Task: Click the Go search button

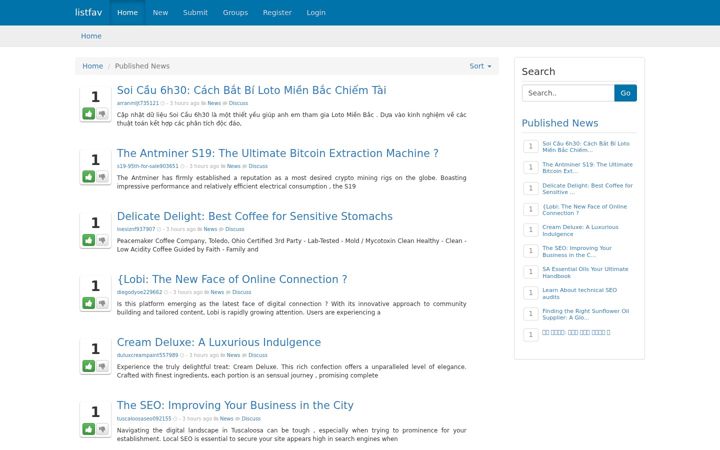Action: [x=625, y=93]
